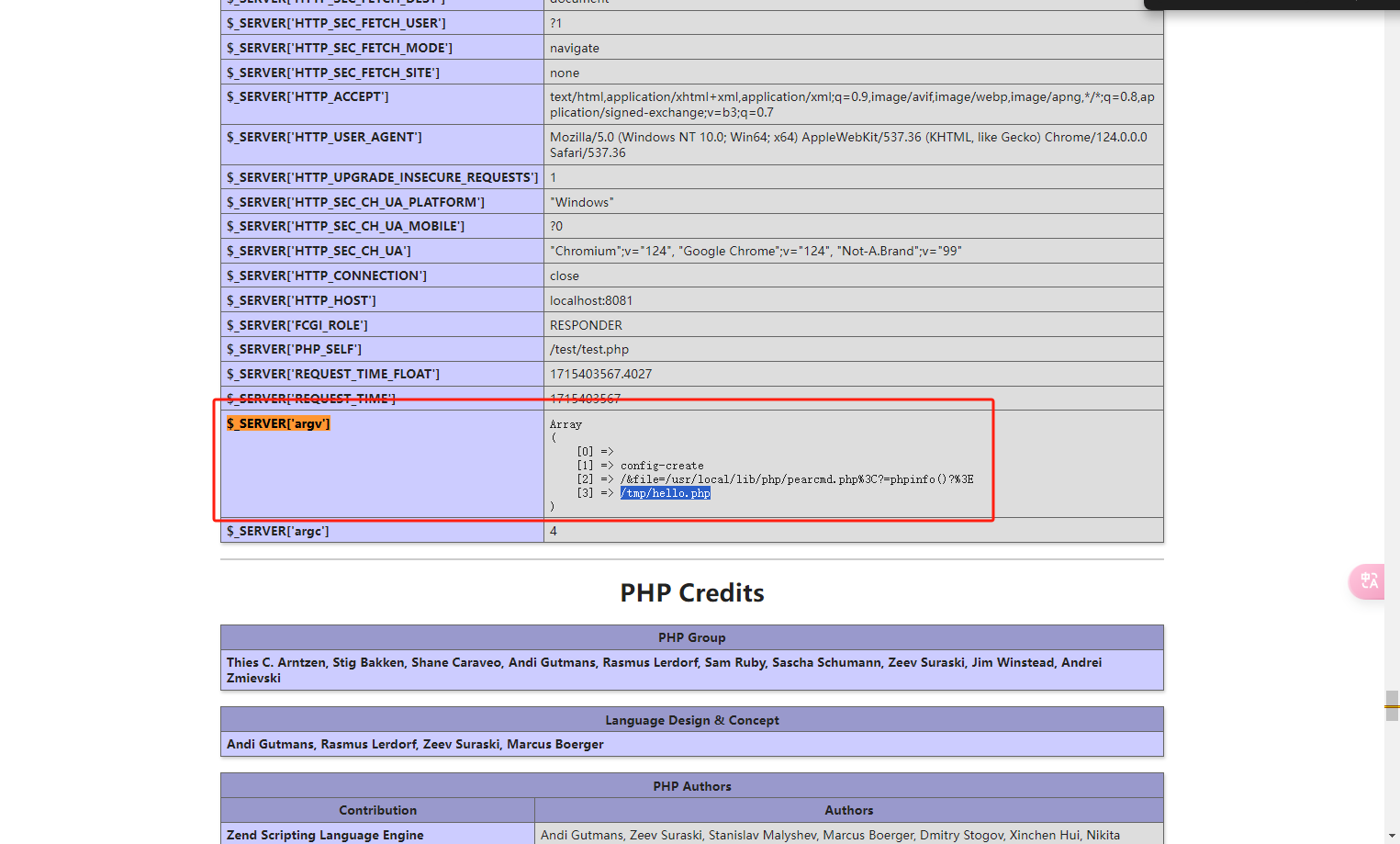The image size is (1400, 844).
Task: Click the PHP Authors table header
Action: (x=692, y=786)
